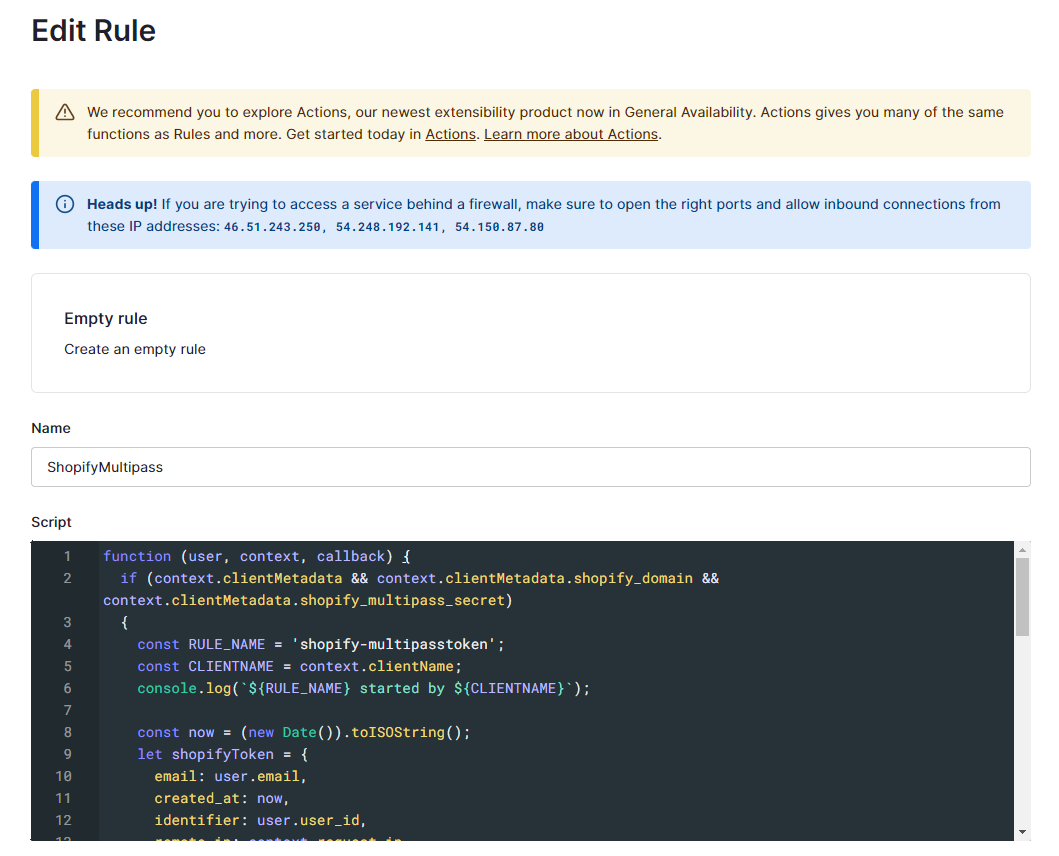Click 'created_at' key on line 11
1059x856 pixels.
(197, 798)
